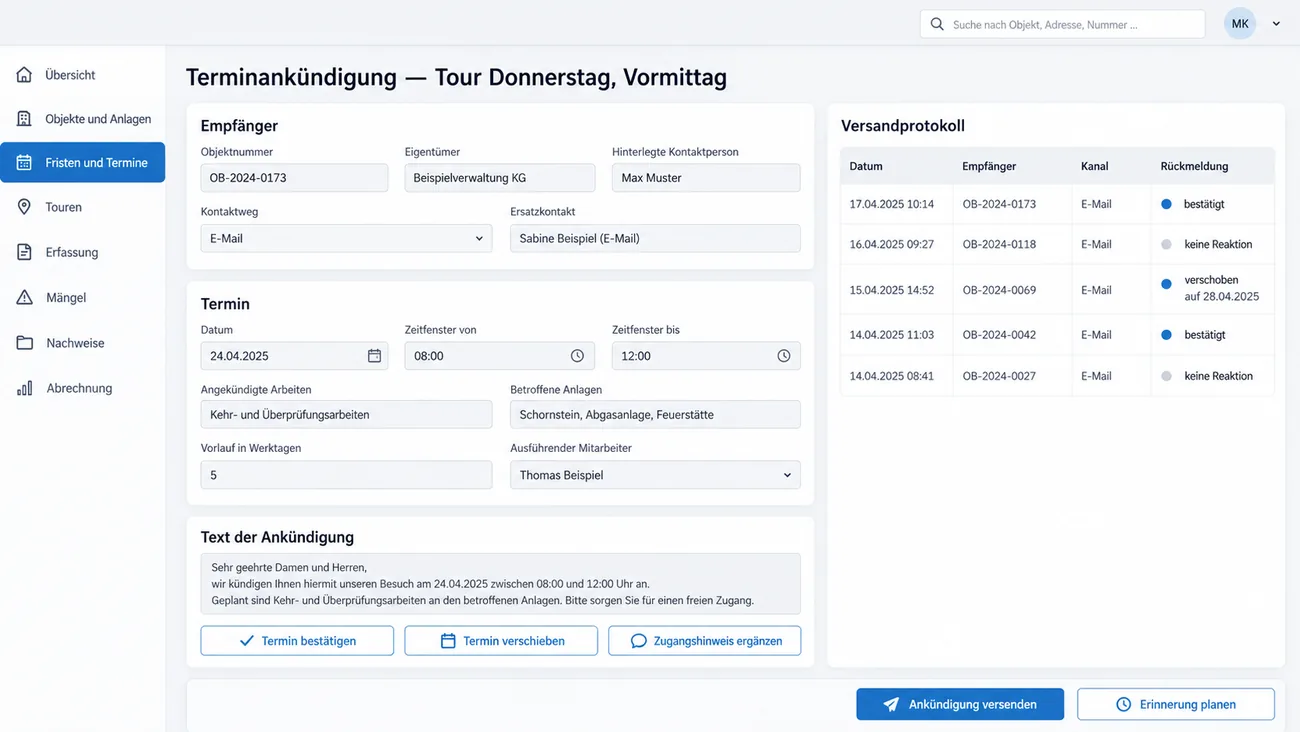Click the Hinterlegte Kontaktperson field Max Muster
Viewport: 1300px width, 732px height.
[706, 178]
